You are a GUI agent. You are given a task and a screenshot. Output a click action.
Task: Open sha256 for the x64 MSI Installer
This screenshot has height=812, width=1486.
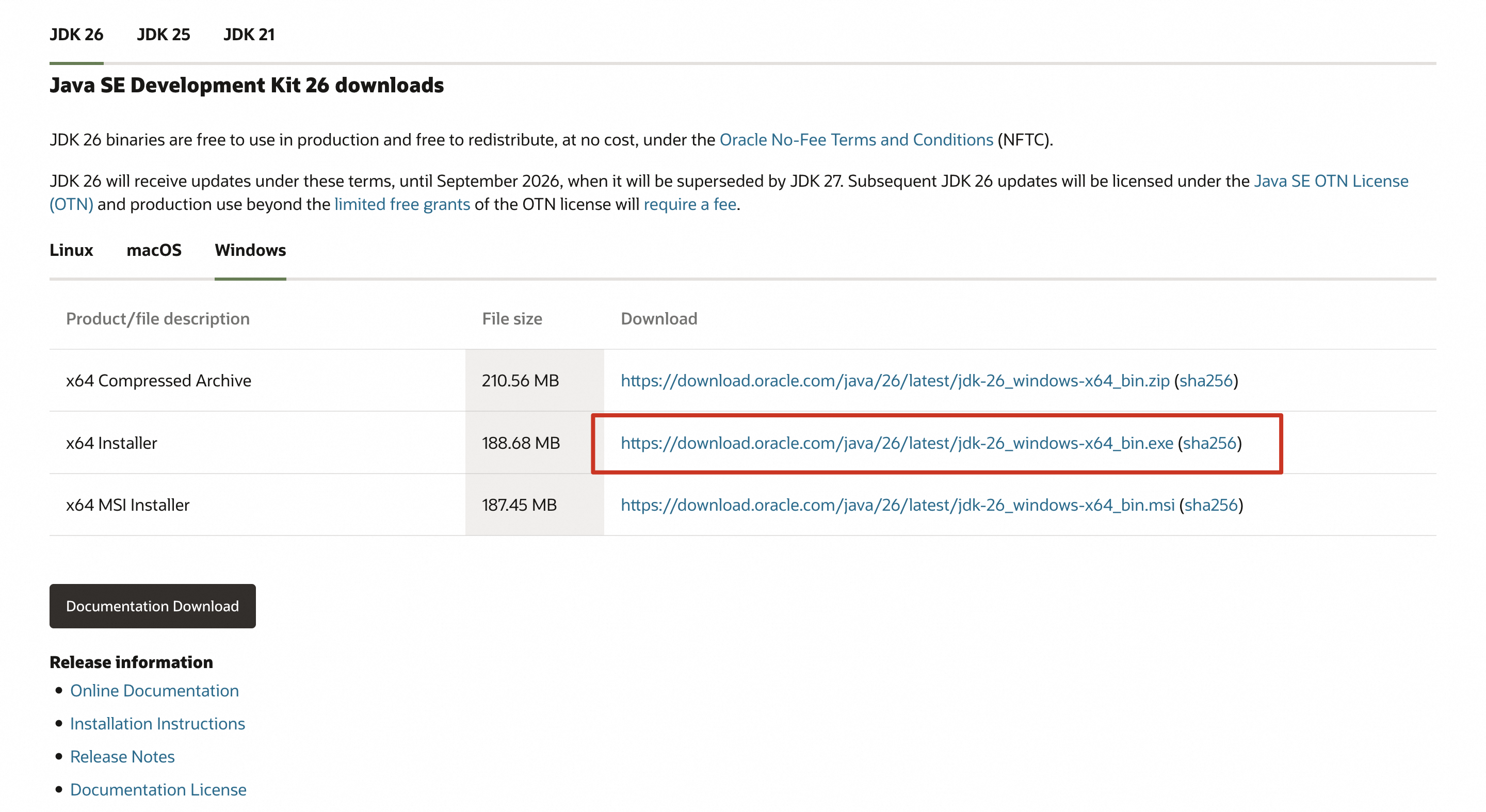coord(1211,505)
